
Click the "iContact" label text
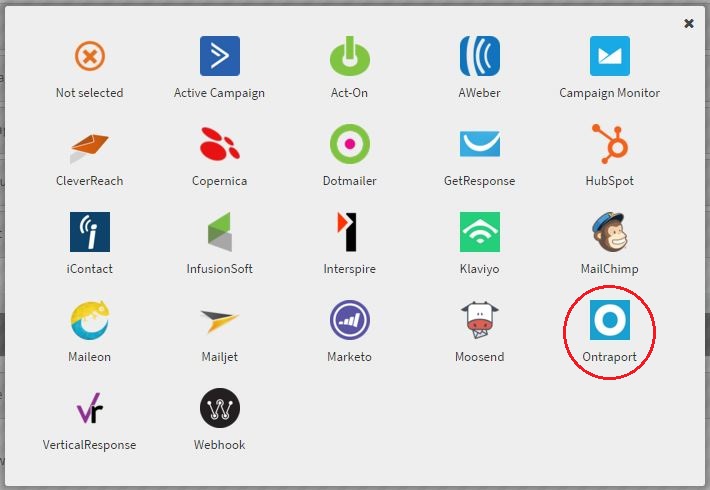[90, 269]
